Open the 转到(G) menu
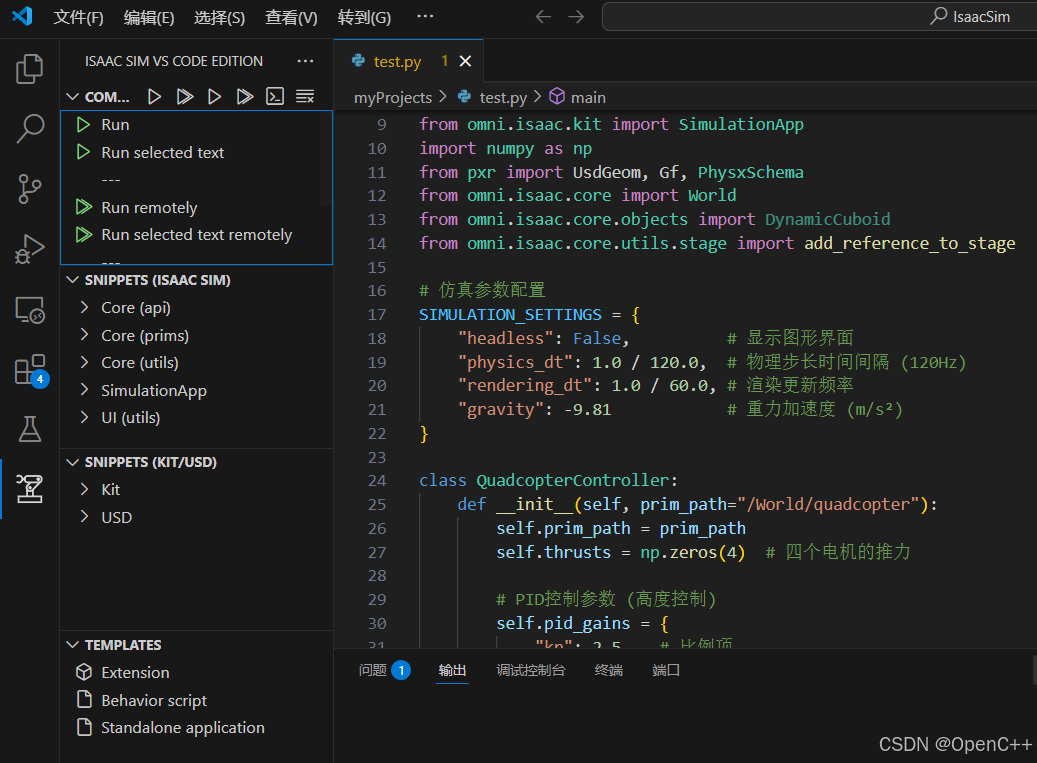This screenshot has width=1037, height=763. [x=364, y=17]
